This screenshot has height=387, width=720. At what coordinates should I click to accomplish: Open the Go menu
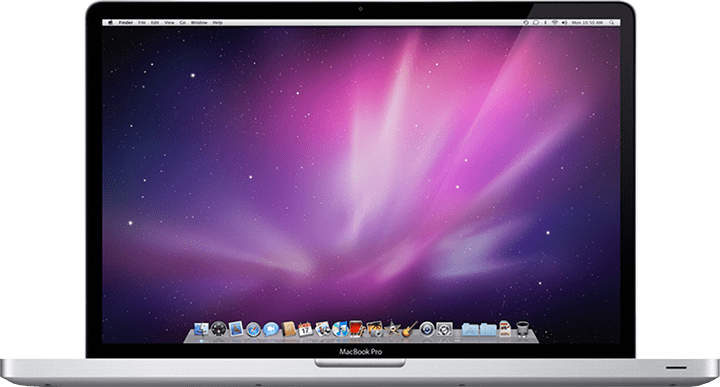click(x=183, y=22)
